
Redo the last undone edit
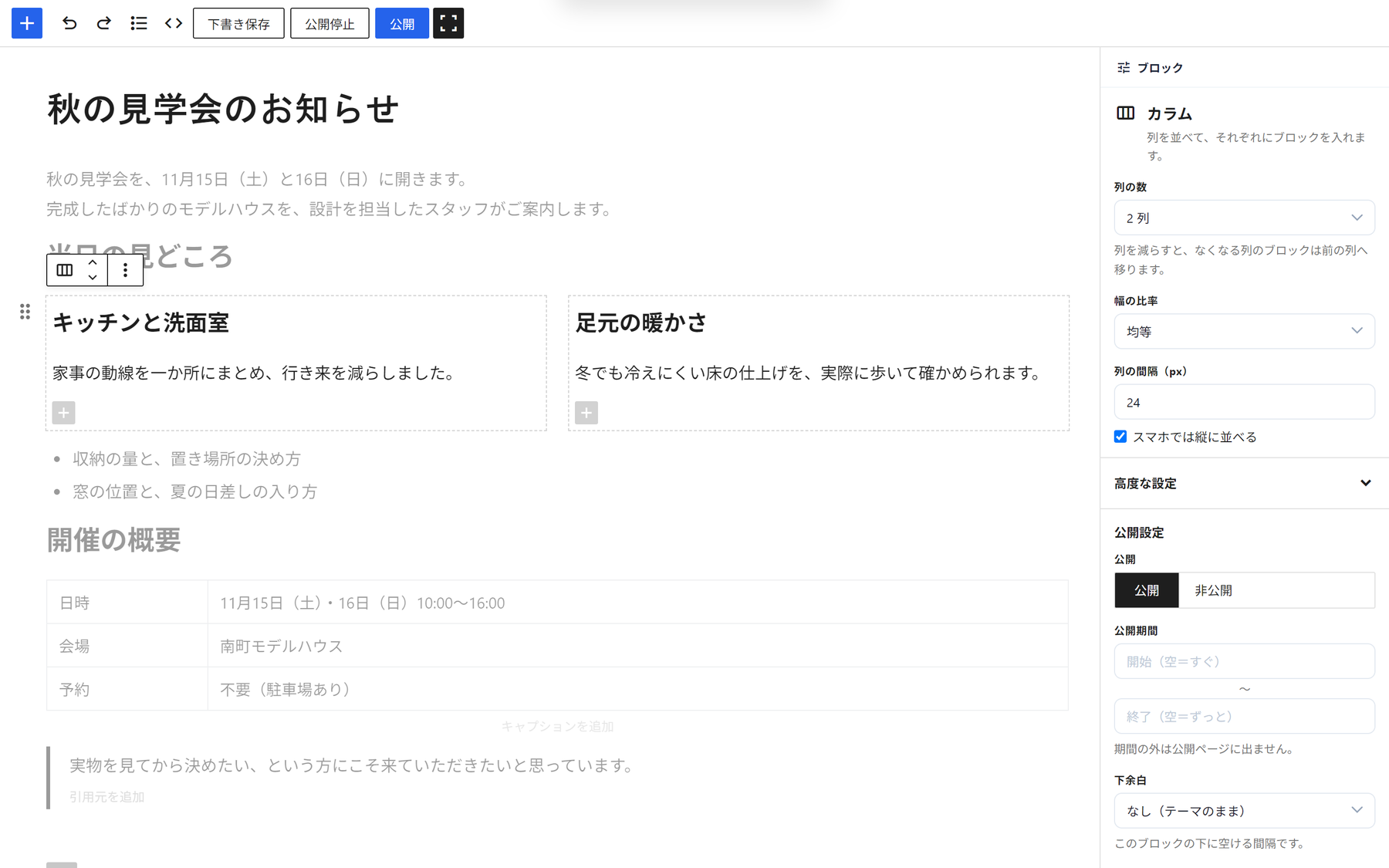click(103, 23)
